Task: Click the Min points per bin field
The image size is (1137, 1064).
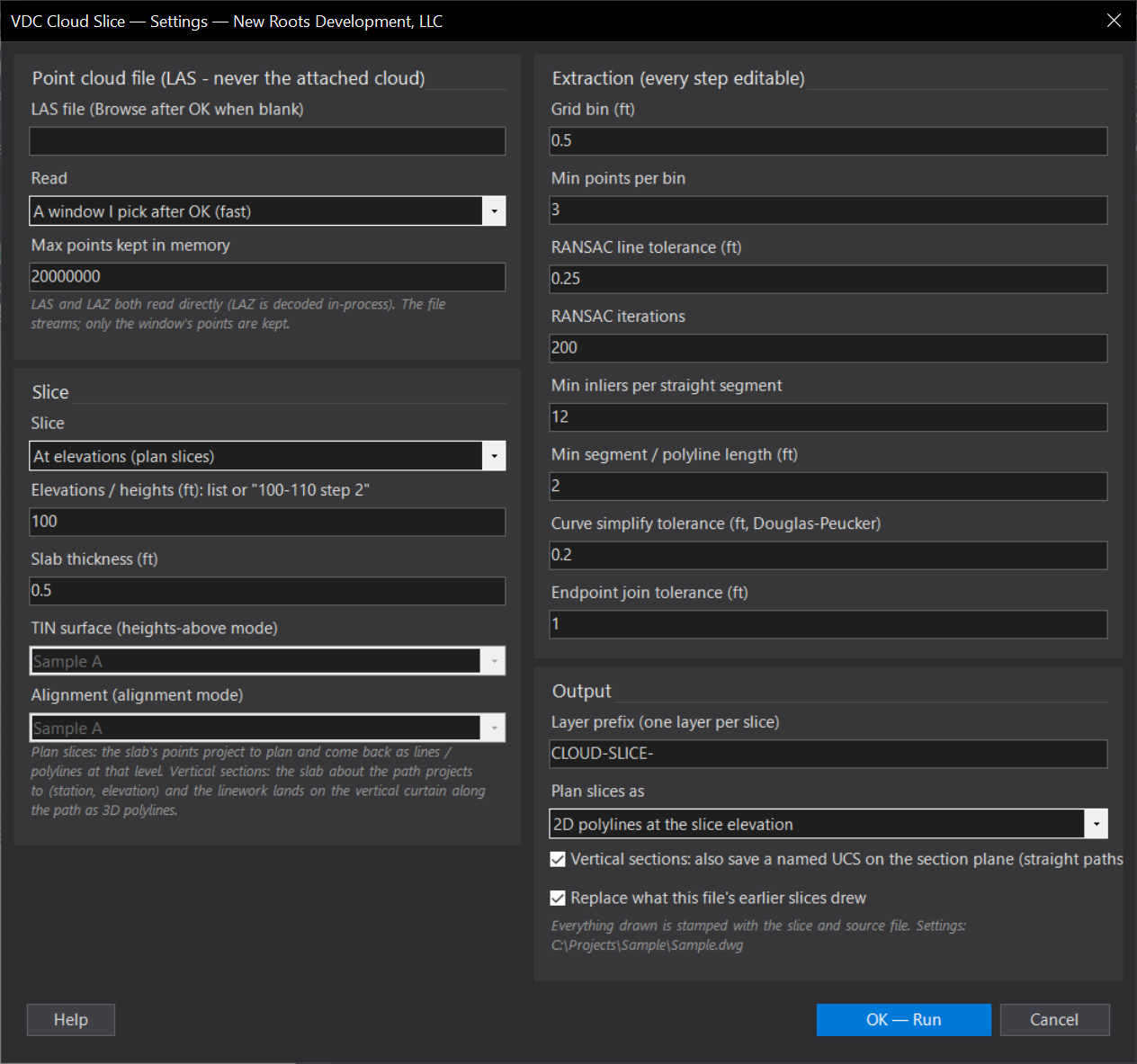Action: [828, 210]
